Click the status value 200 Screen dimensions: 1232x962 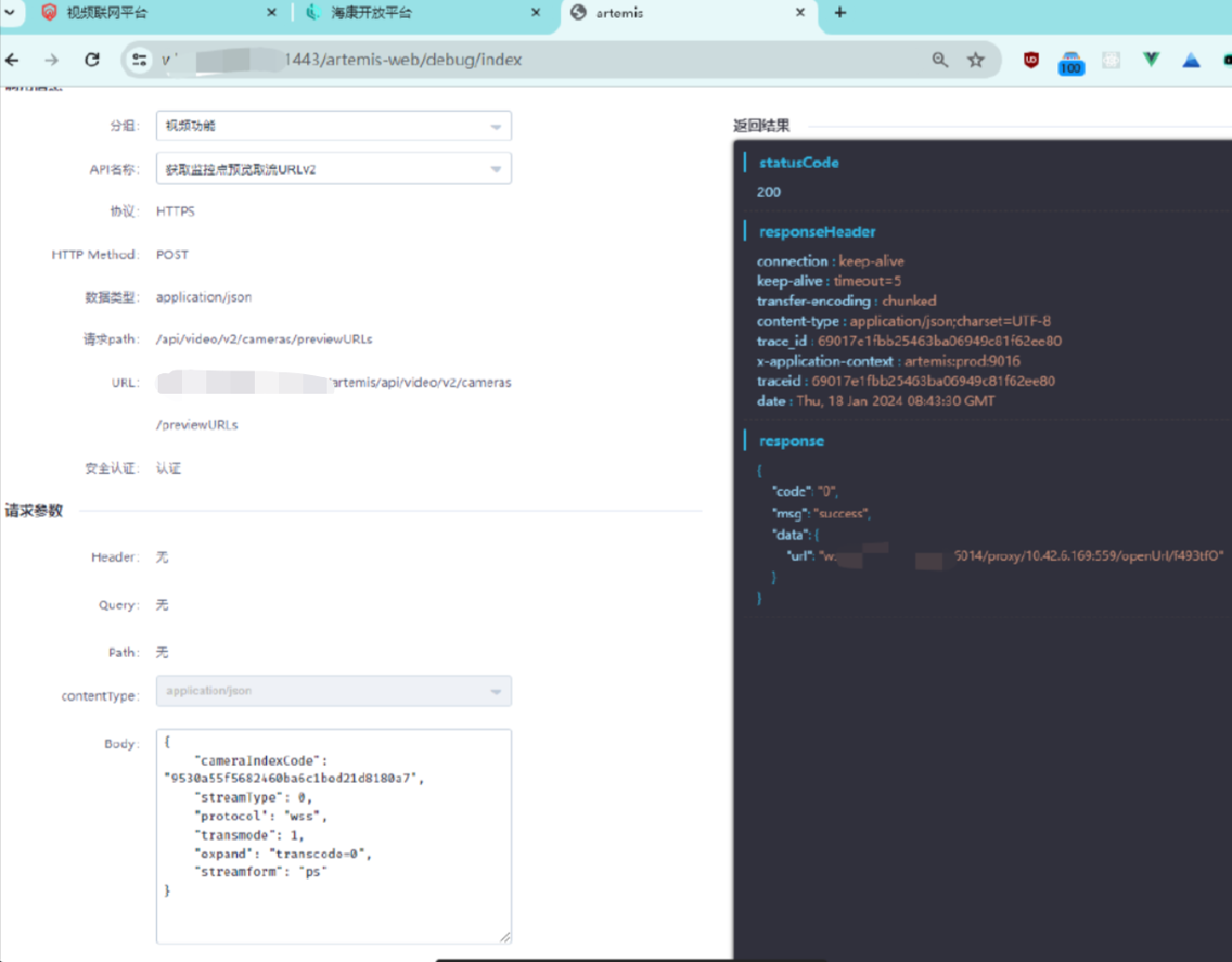click(x=768, y=191)
